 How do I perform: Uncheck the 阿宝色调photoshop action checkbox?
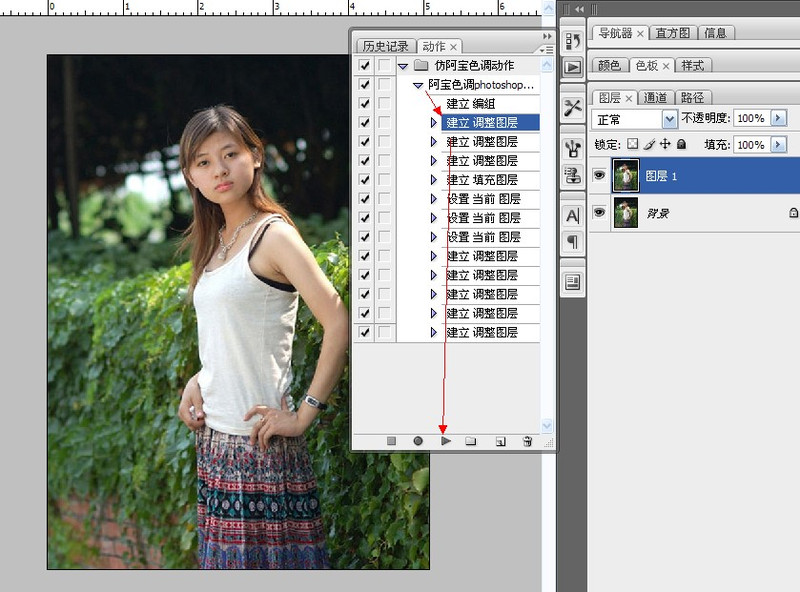[x=364, y=84]
